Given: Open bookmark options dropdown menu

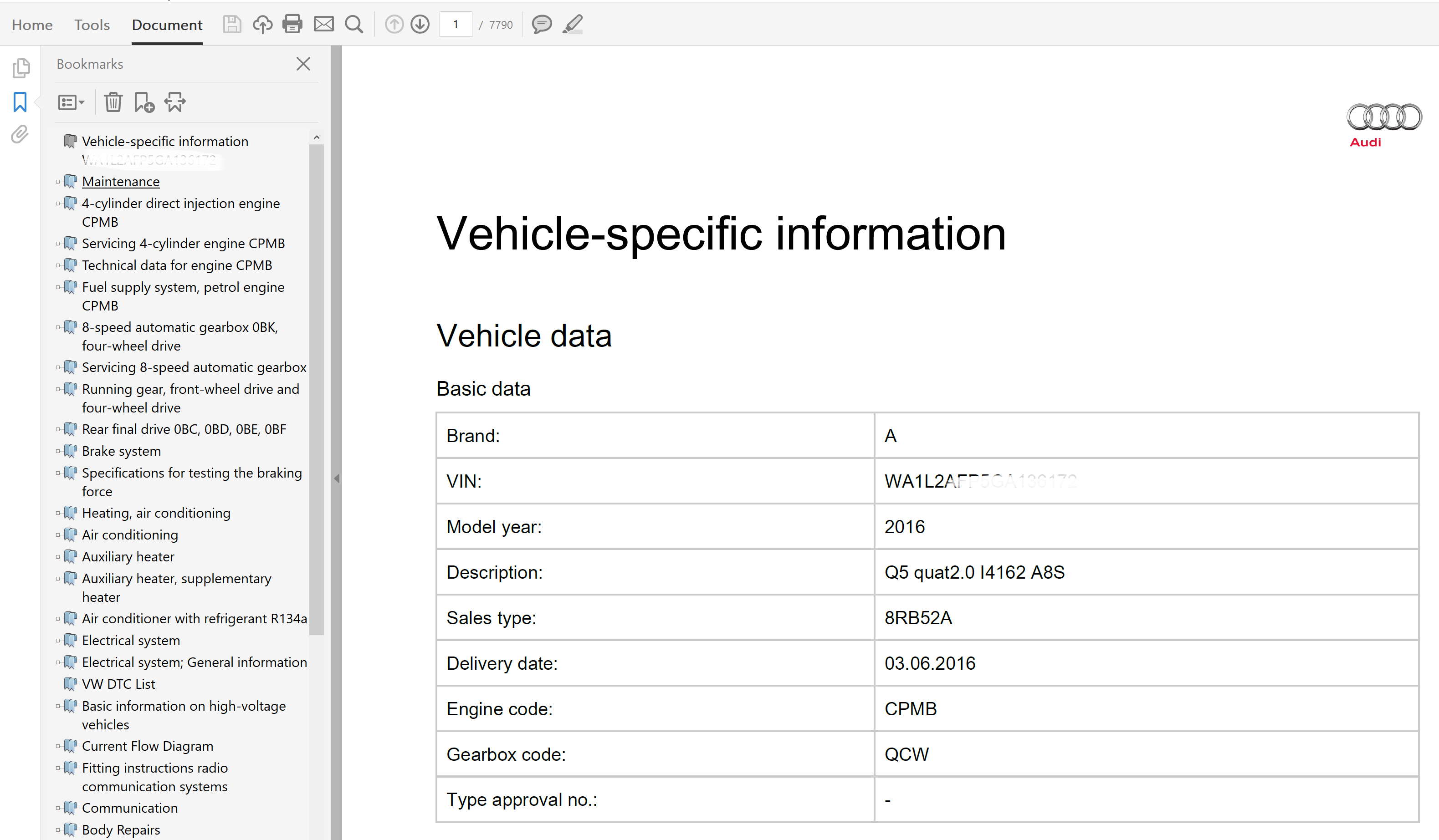Looking at the screenshot, I should [71, 103].
